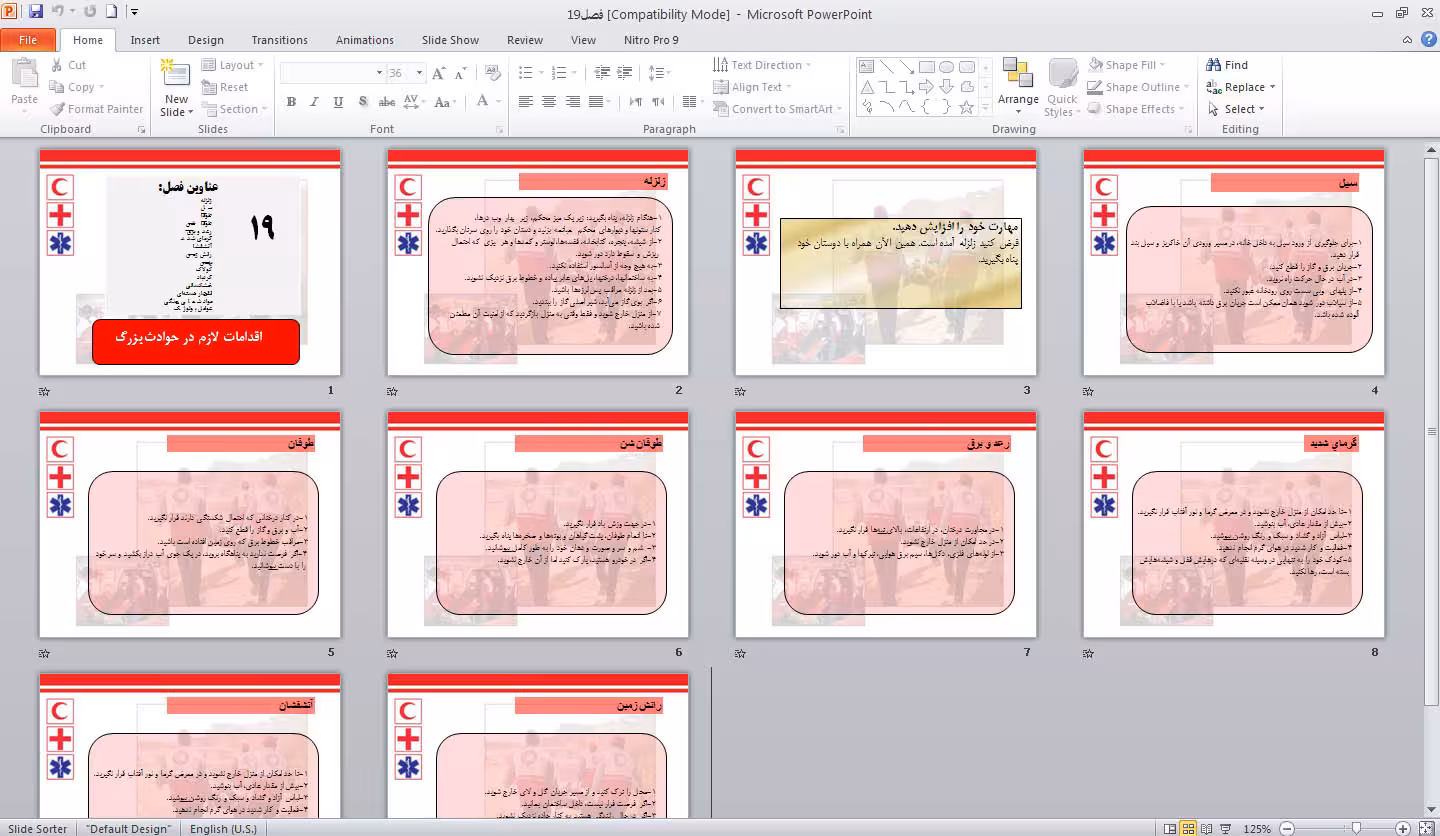Toggle Bold formatting
The image size is (1440, 836).
click(291, 101)
